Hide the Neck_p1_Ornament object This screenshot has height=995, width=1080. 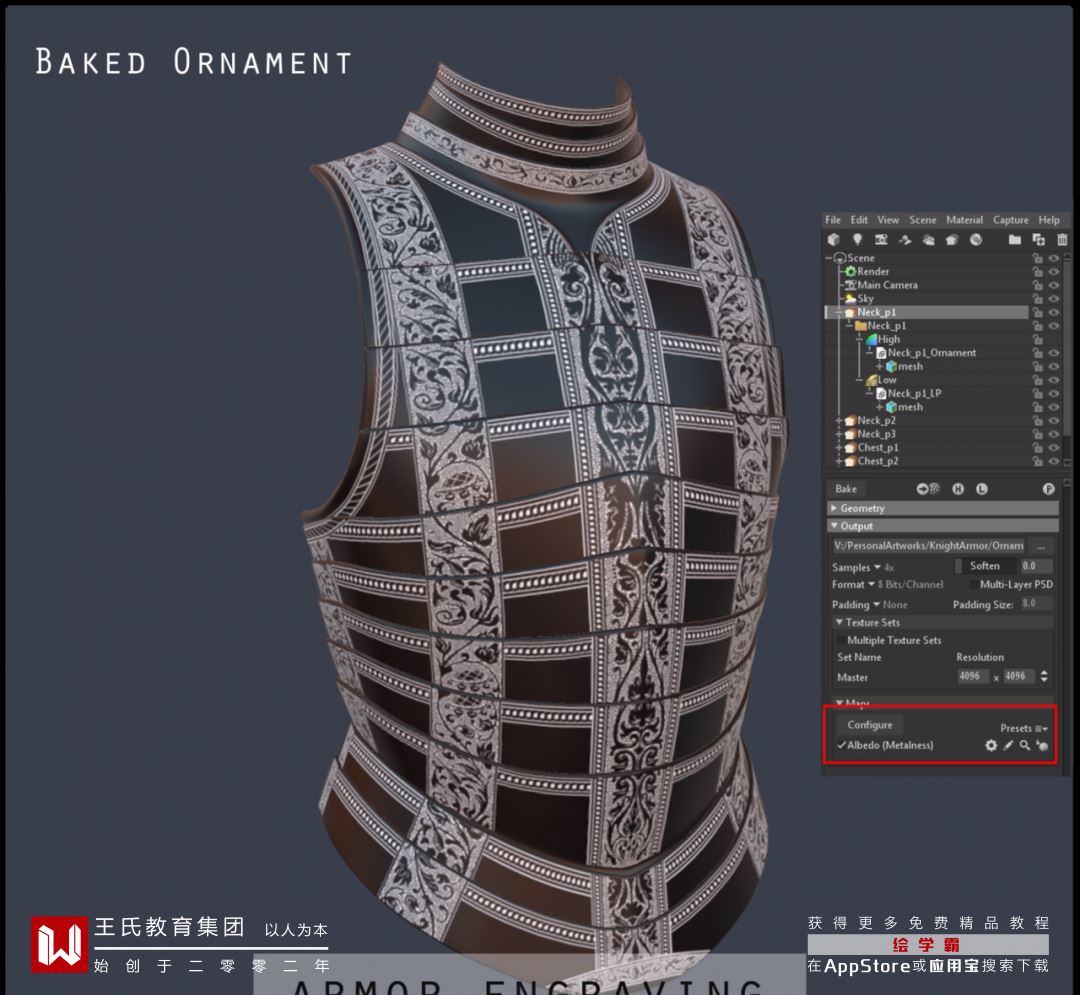(x=1054, y=353)
